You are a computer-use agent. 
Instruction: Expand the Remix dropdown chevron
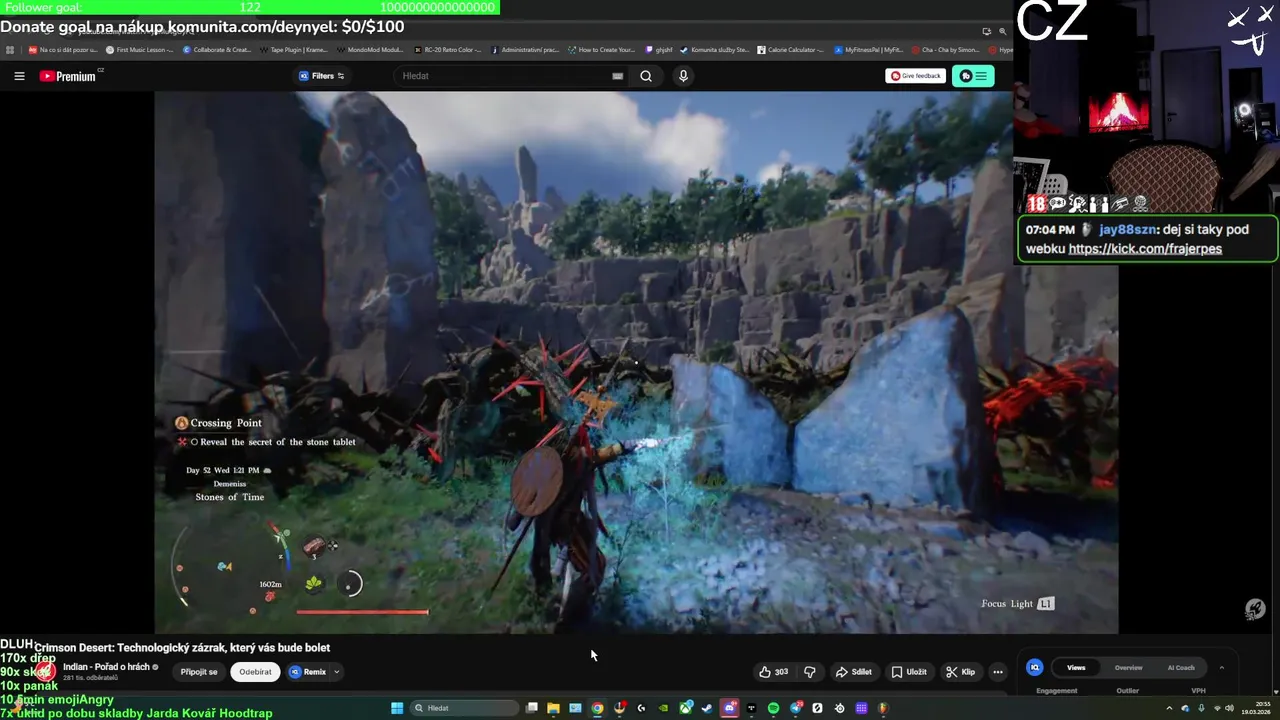337,672
